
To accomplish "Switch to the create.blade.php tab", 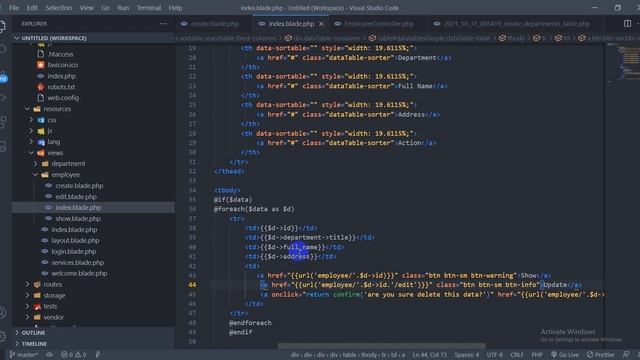I will pos(214,24).
